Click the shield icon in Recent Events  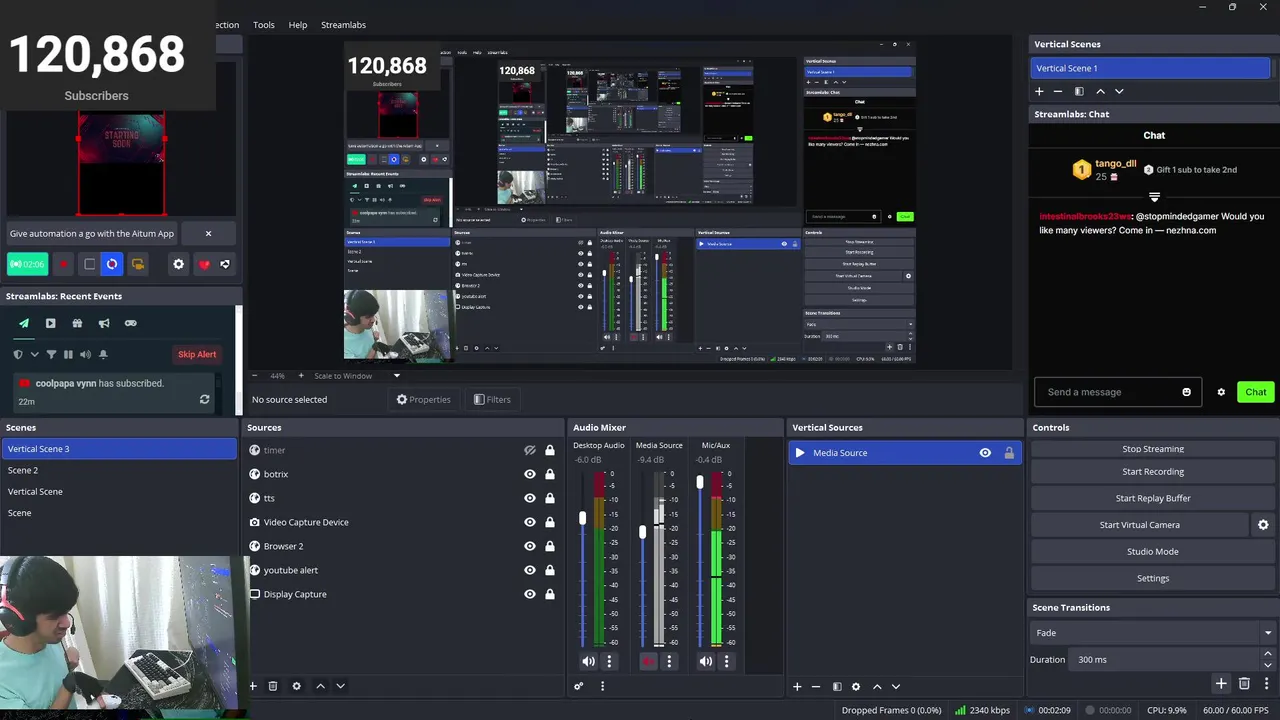[x=17, y=354]
